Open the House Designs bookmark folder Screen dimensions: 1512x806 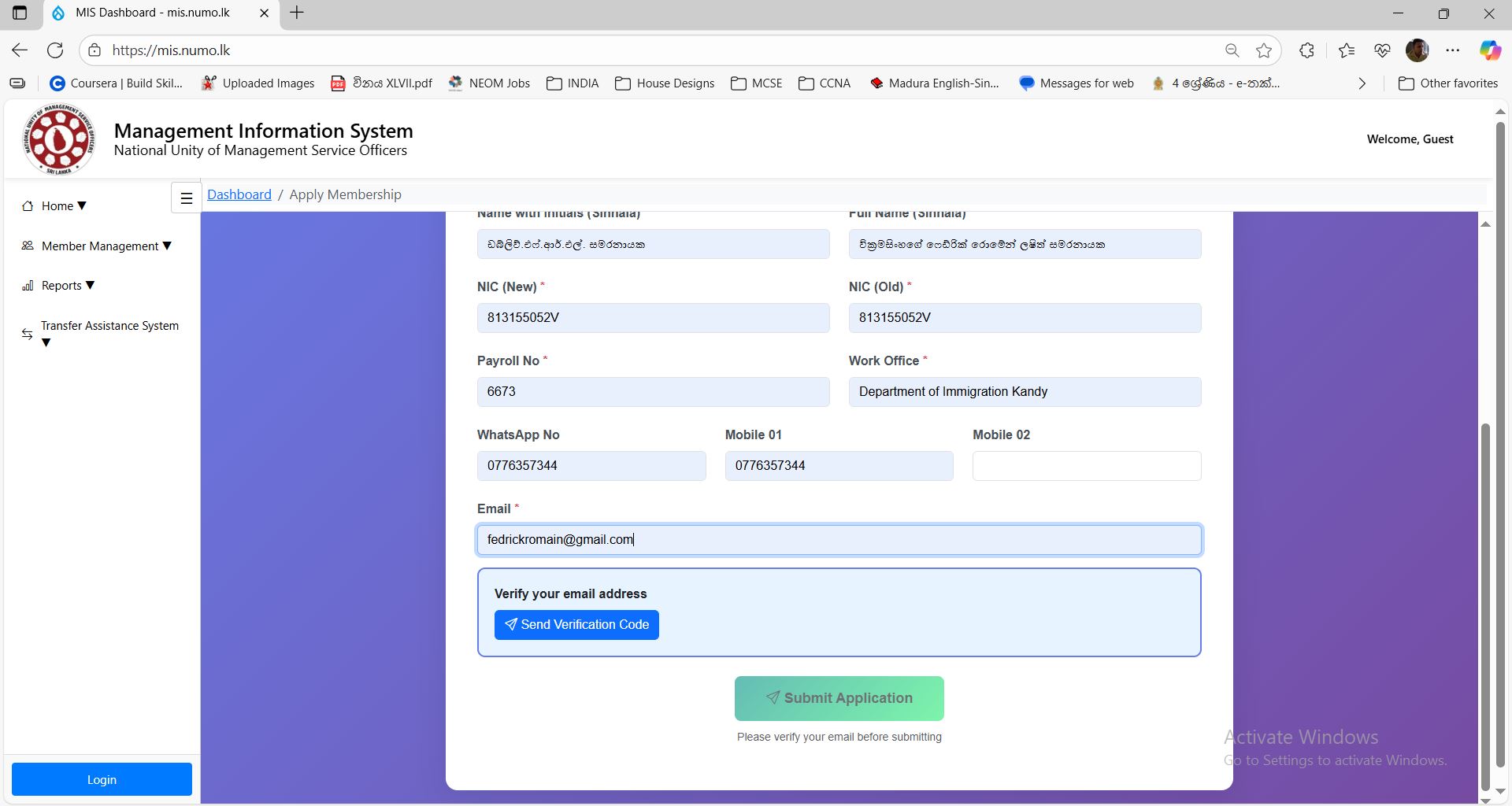pyautogui.click(x=665, y=83)
